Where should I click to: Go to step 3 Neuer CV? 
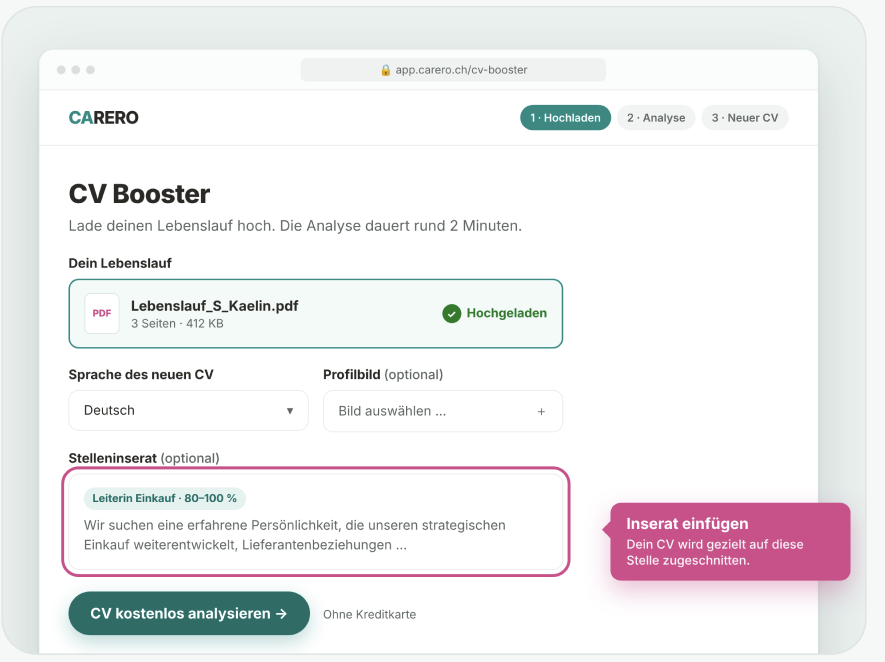coord(744,117)
